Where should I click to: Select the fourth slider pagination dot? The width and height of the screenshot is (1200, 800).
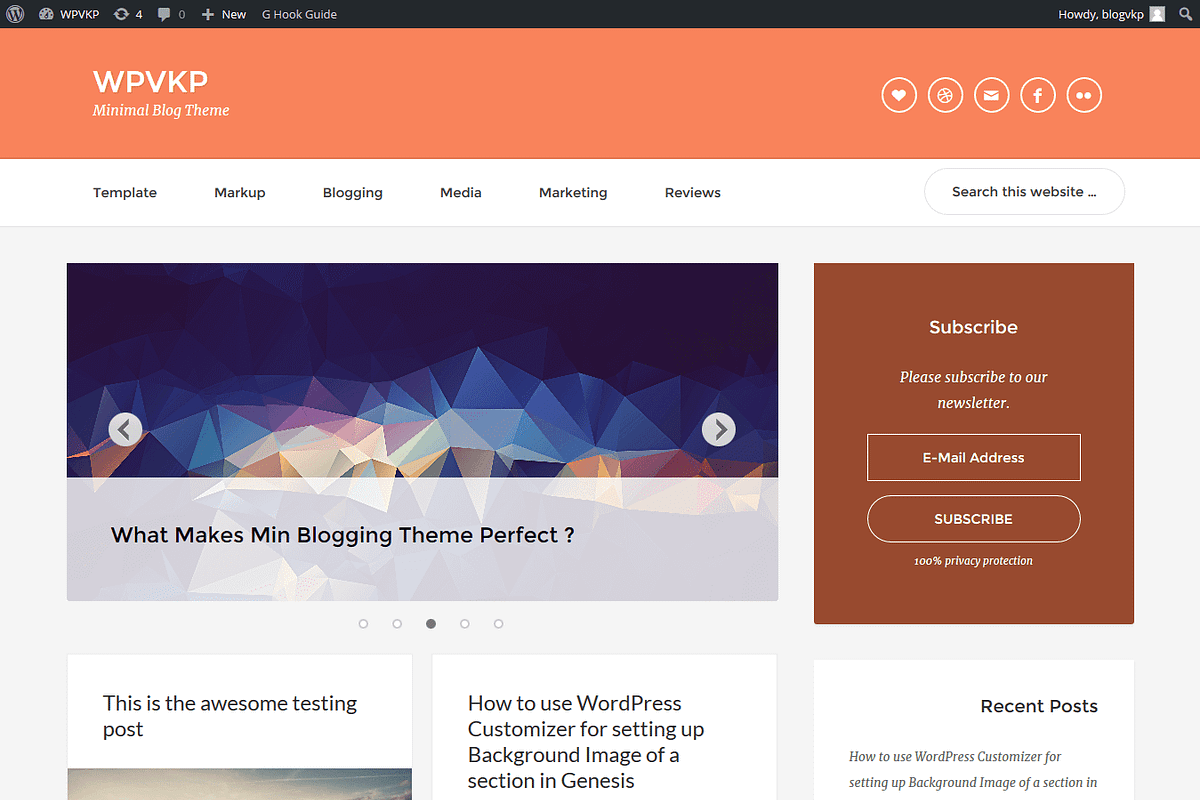465,624
